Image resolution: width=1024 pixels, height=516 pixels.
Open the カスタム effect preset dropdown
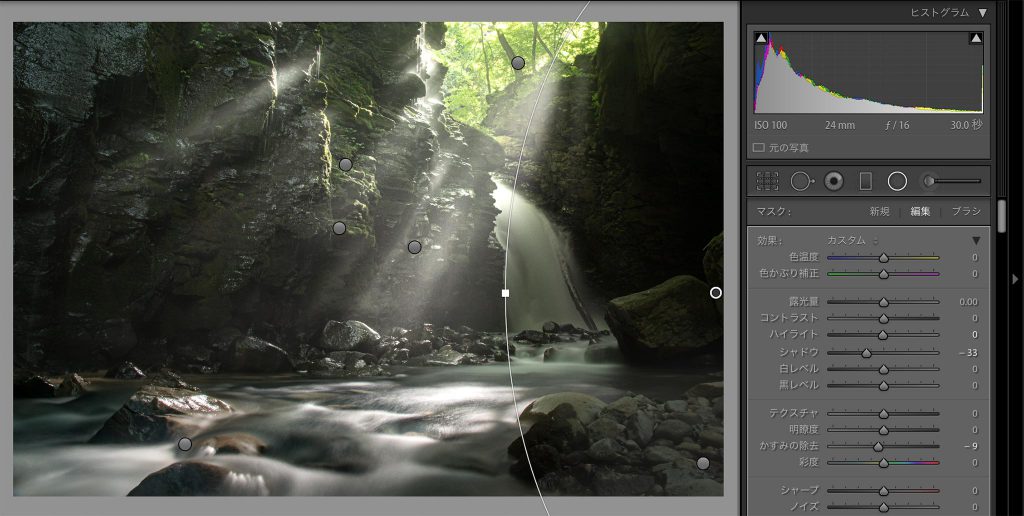852,240
